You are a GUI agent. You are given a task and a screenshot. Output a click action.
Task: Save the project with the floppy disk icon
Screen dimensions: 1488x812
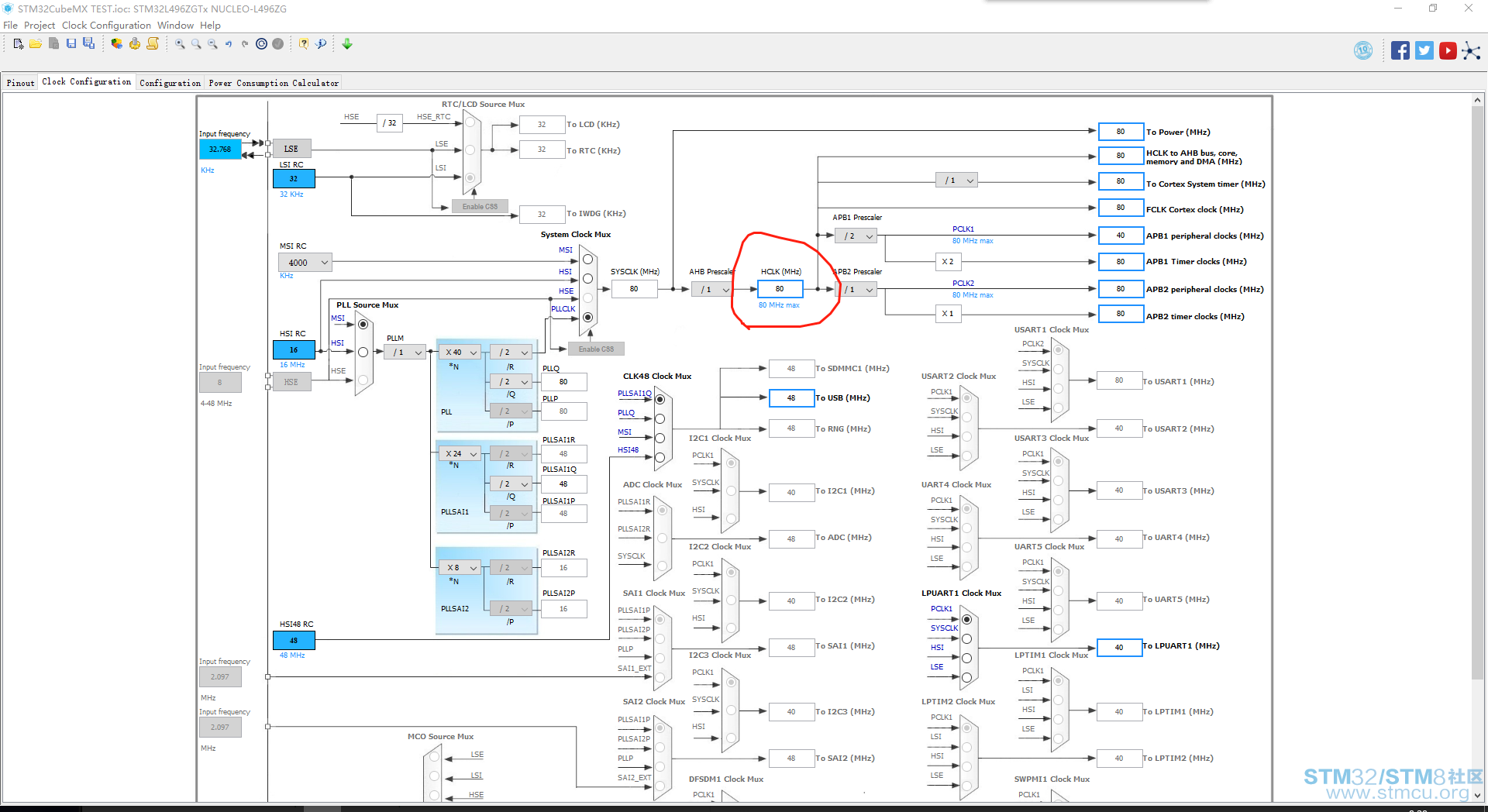pyautogui.click(x=71, y=44)
